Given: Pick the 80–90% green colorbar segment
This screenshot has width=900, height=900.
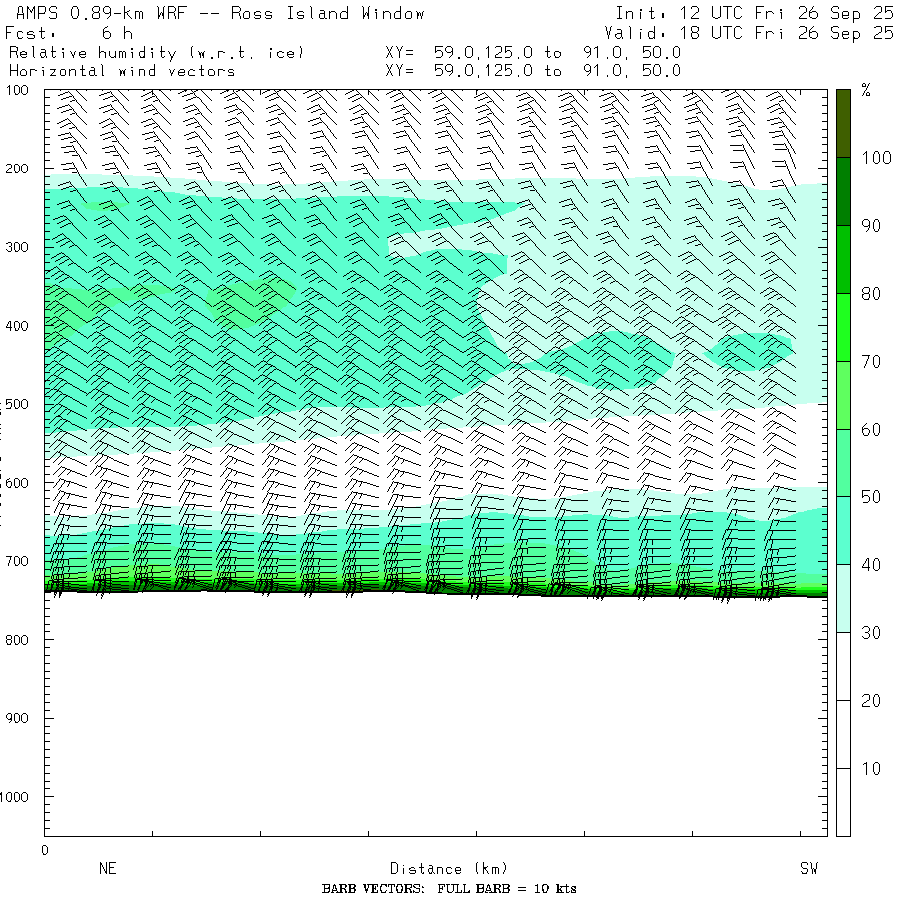Looking at the screenshot, I should pyautogui.click(x=843, y=259).
